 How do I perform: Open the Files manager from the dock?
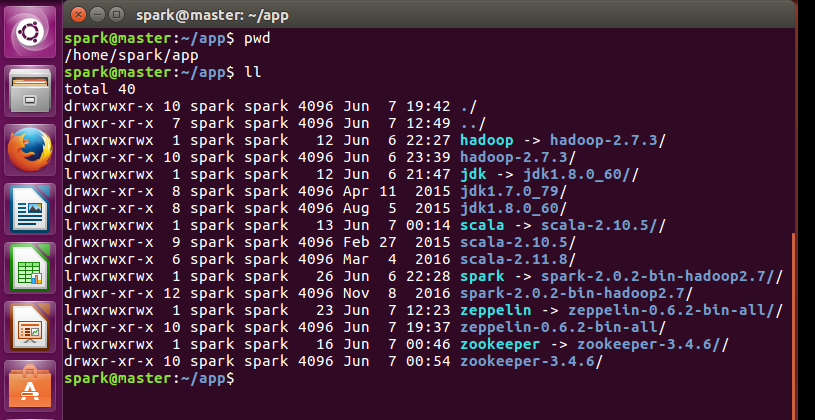30,91
